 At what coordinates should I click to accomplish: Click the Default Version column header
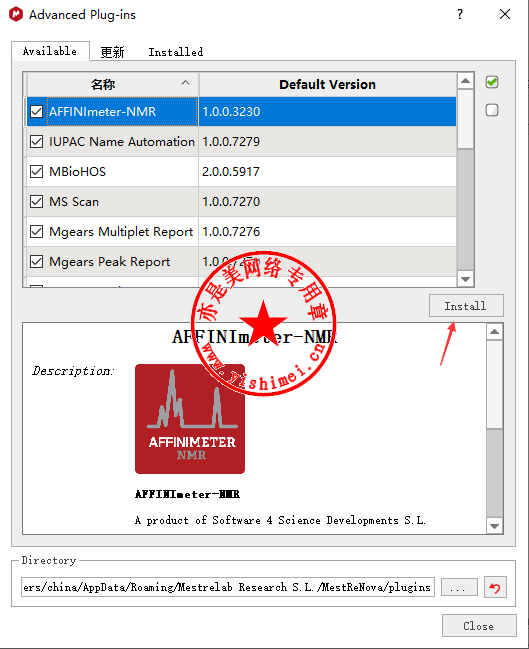(x=327, y=84)
